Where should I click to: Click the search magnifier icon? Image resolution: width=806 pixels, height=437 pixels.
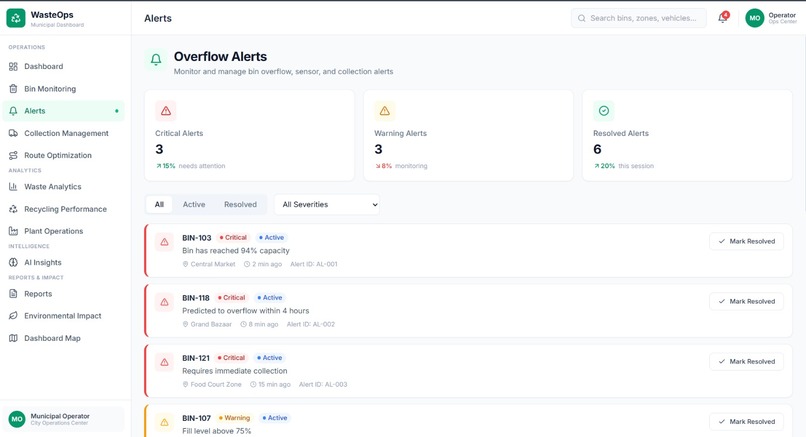click(581, 18)
